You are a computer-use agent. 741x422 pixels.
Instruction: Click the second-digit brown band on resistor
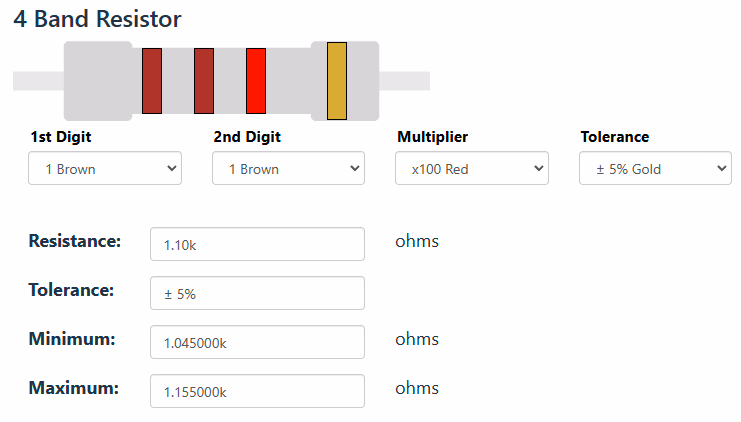point(204,80)
